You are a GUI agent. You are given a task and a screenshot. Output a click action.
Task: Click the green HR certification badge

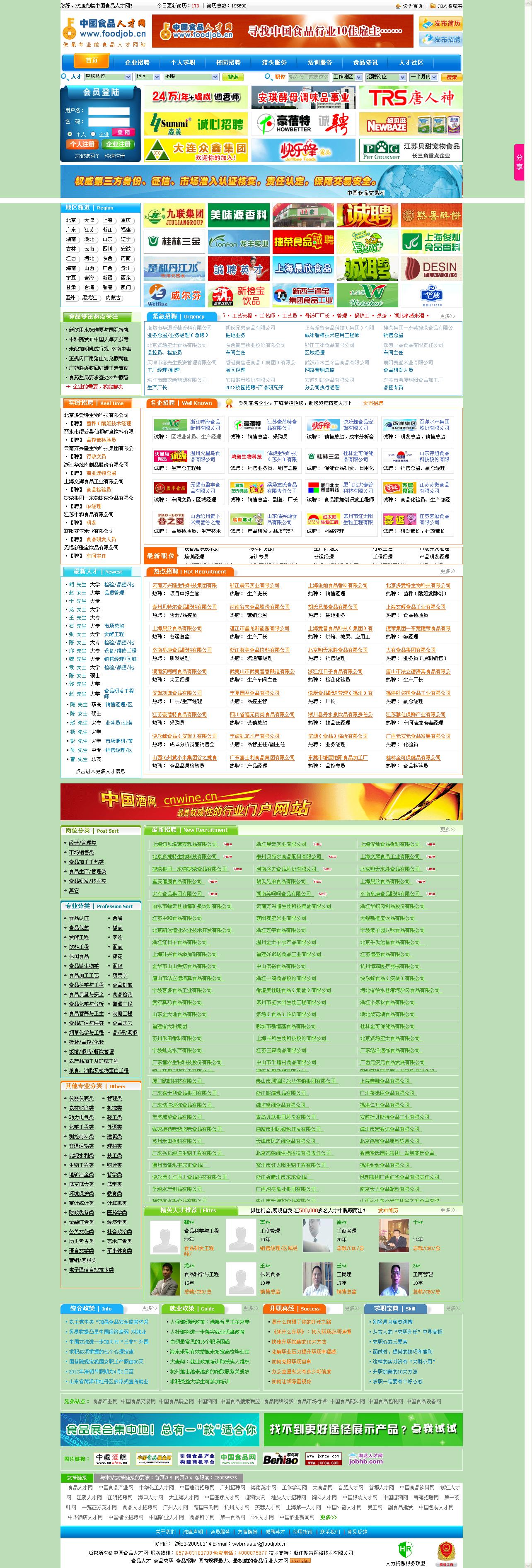(405, 1550)
